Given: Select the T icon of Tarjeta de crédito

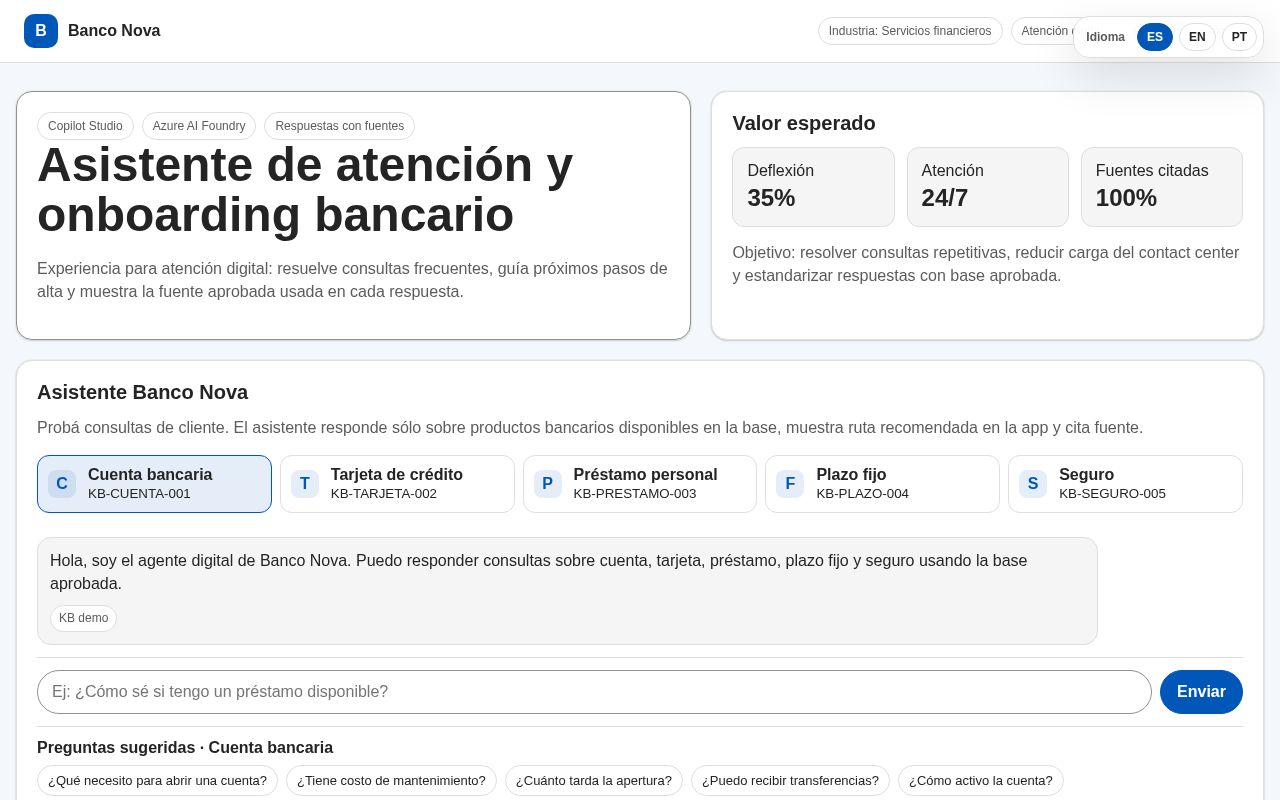Looking at the screenshot, I should pyautogui.click(x=305, y=484).
